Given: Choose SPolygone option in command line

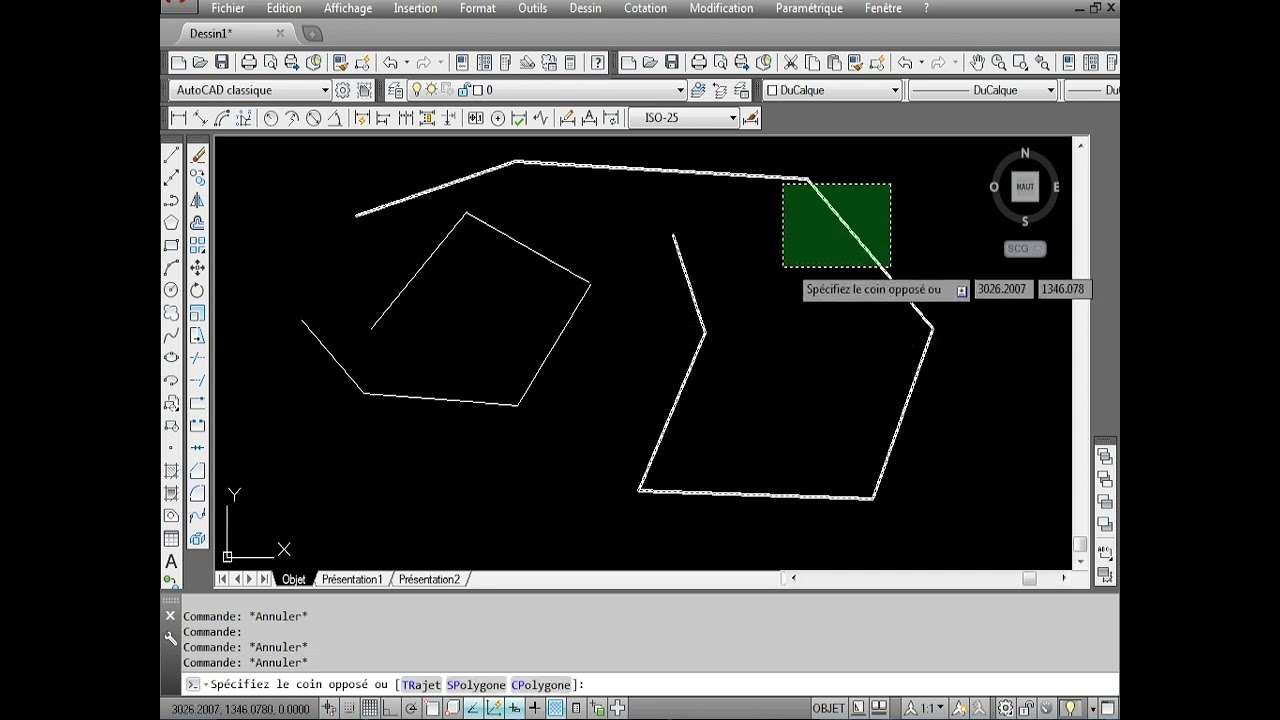Looking at the screenshot, I should coord(476,685).
